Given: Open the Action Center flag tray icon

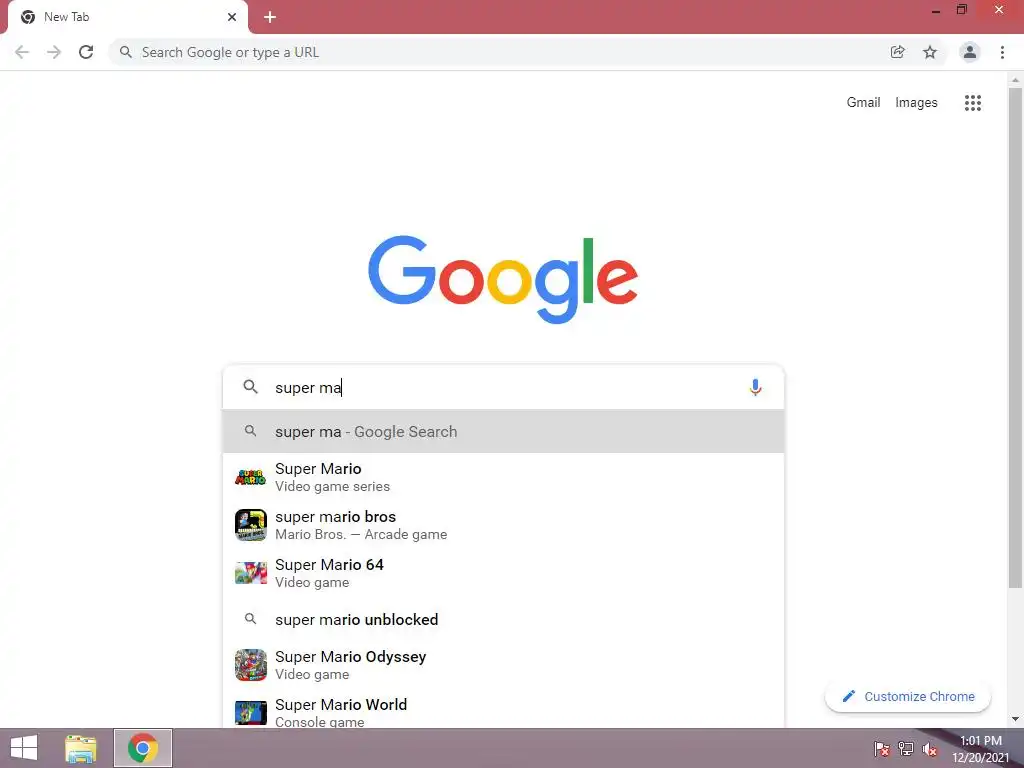Looking at the screenshot, I should (x=882, y=749).
